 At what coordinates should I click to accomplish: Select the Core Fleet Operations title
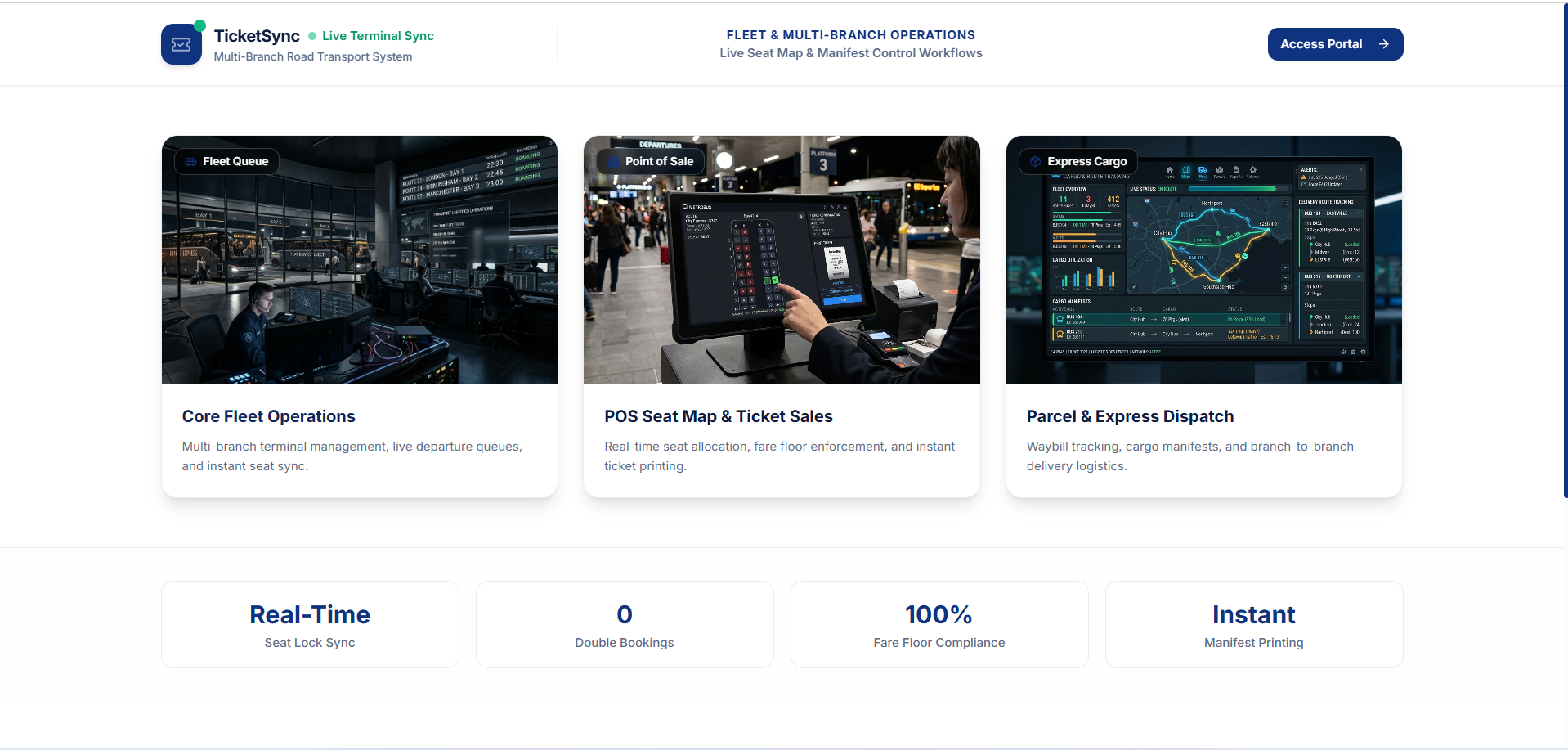click(x=269, y=416)
